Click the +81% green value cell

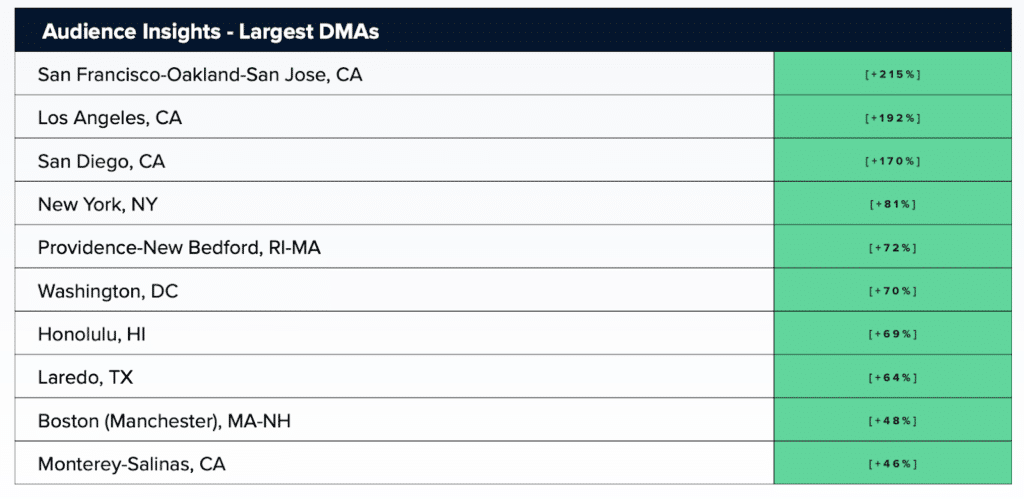[x=892, y=204]
